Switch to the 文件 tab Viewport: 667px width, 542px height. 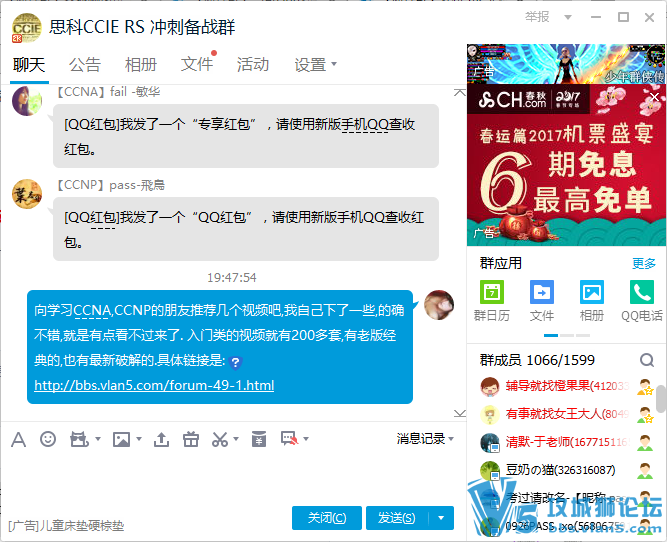(x=197, y=65)
